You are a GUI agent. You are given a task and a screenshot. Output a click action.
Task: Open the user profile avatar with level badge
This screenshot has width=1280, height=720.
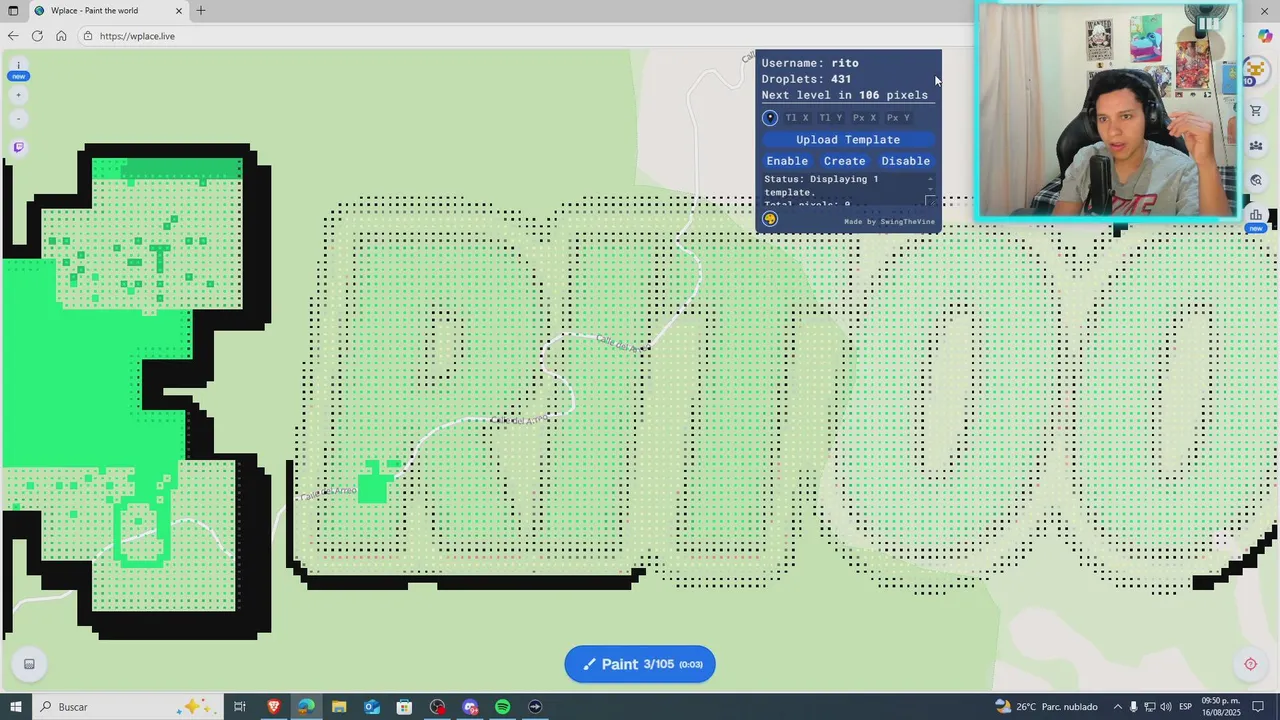(1256, 72)
